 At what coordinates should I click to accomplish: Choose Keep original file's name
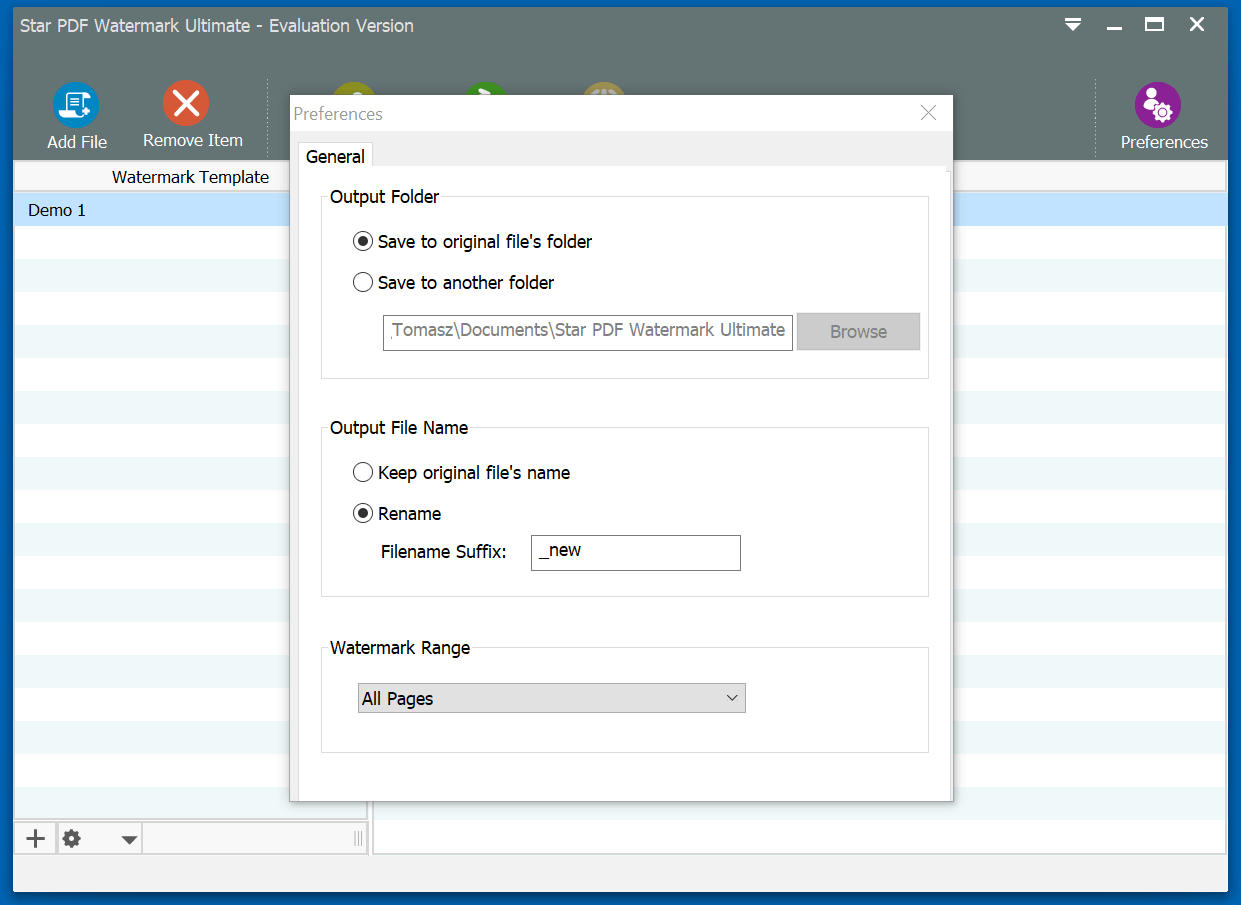462,473
